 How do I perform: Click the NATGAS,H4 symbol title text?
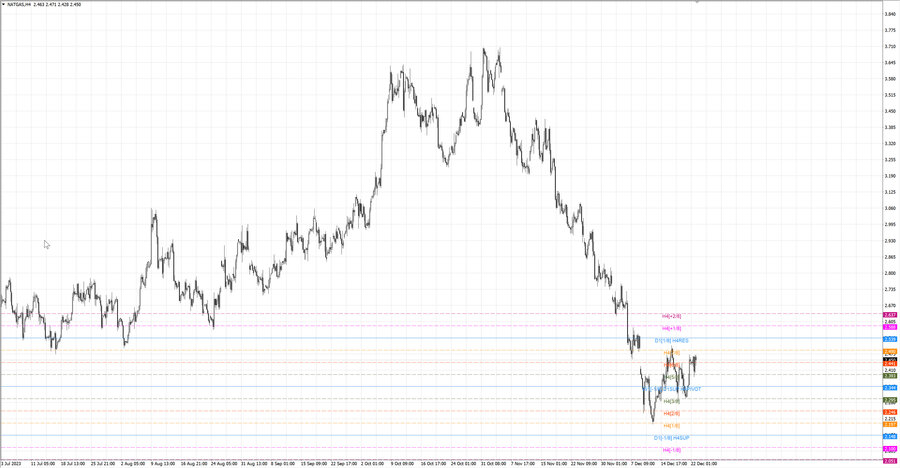(x=20, y=5)
